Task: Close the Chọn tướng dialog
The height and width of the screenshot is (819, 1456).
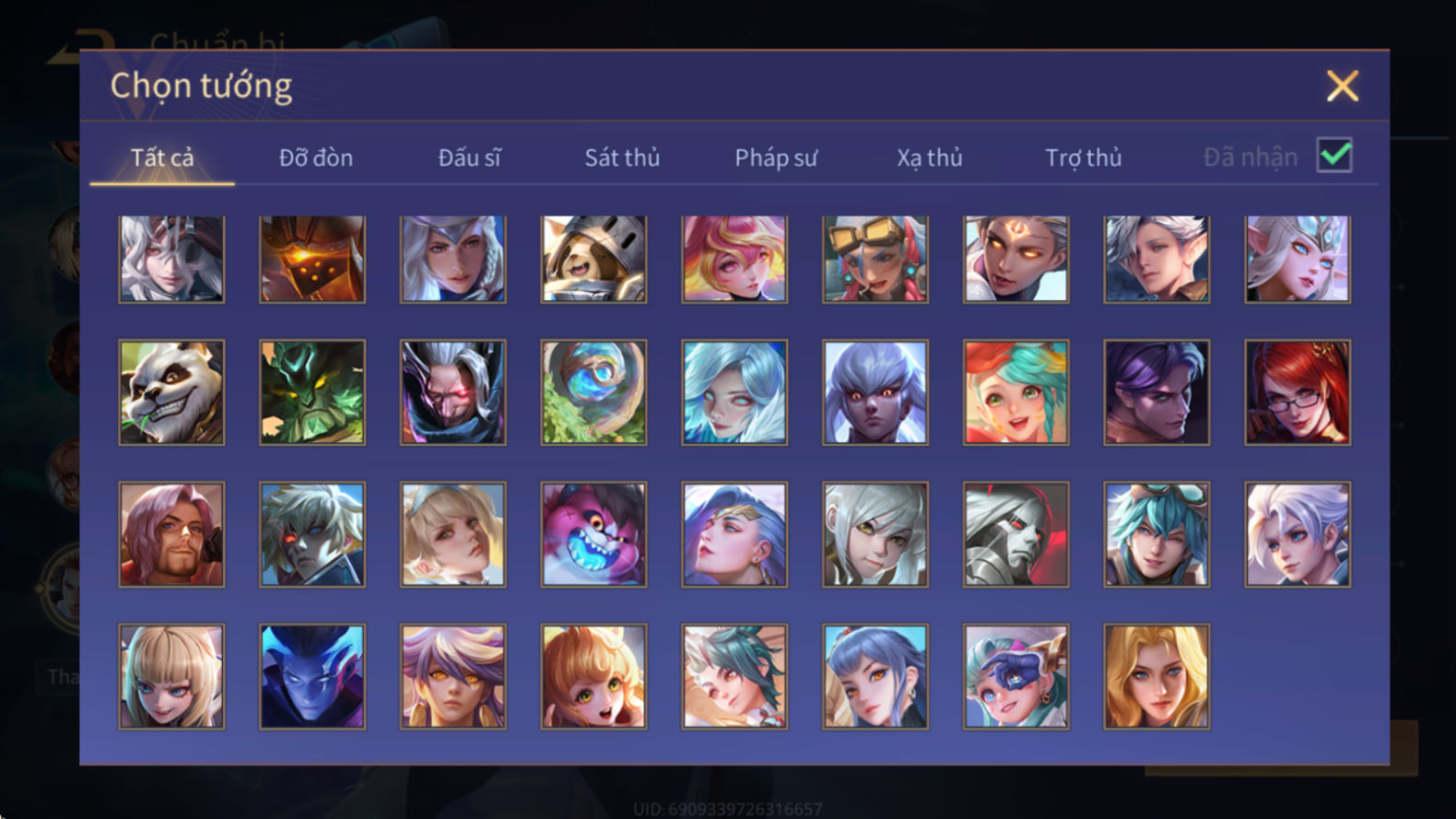Action: coord(1343,86)
